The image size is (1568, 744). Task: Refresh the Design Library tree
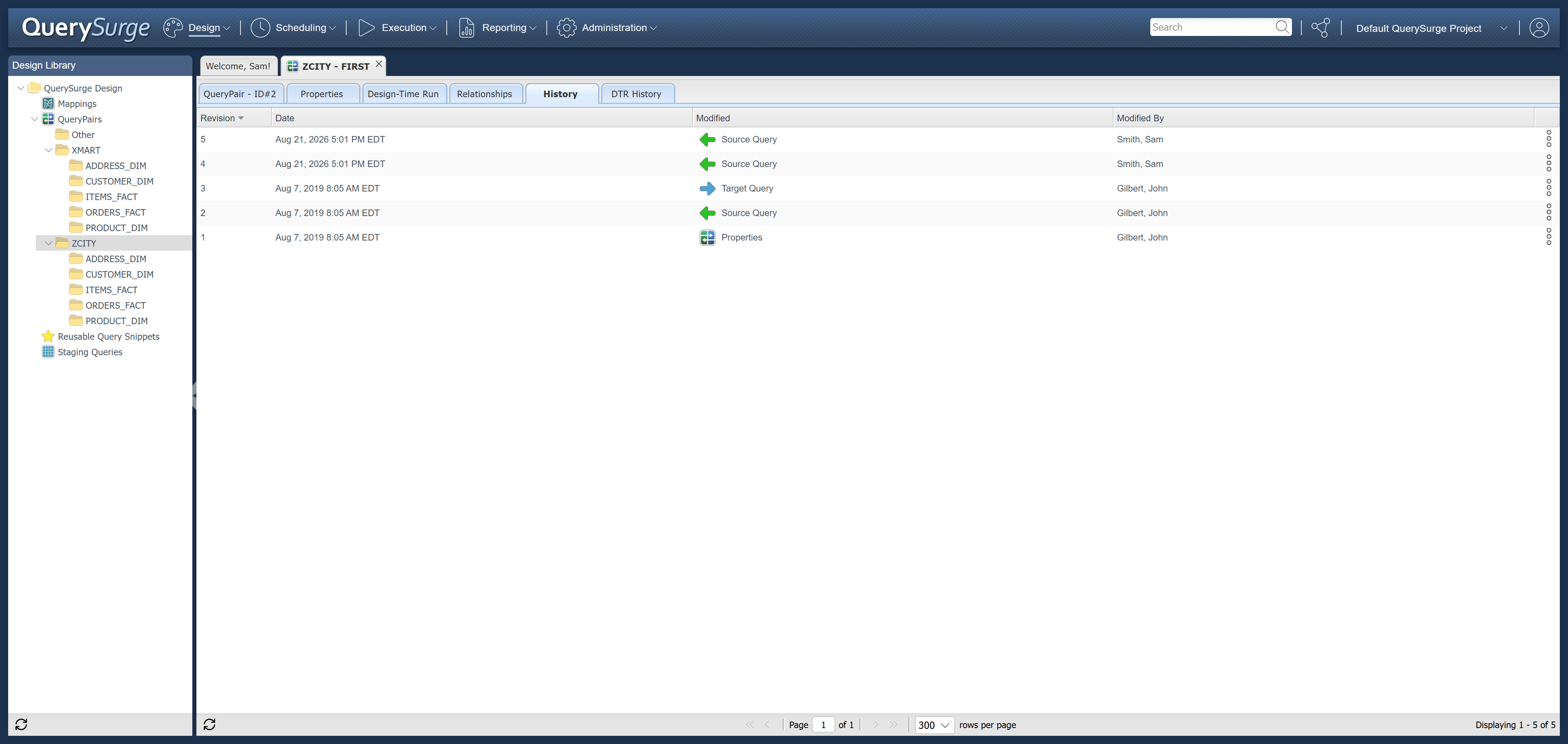(x=21, y=724)
